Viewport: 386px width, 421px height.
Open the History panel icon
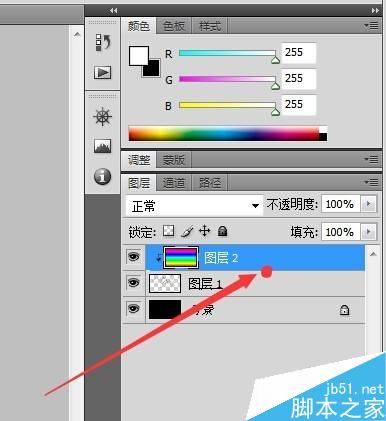103,43
